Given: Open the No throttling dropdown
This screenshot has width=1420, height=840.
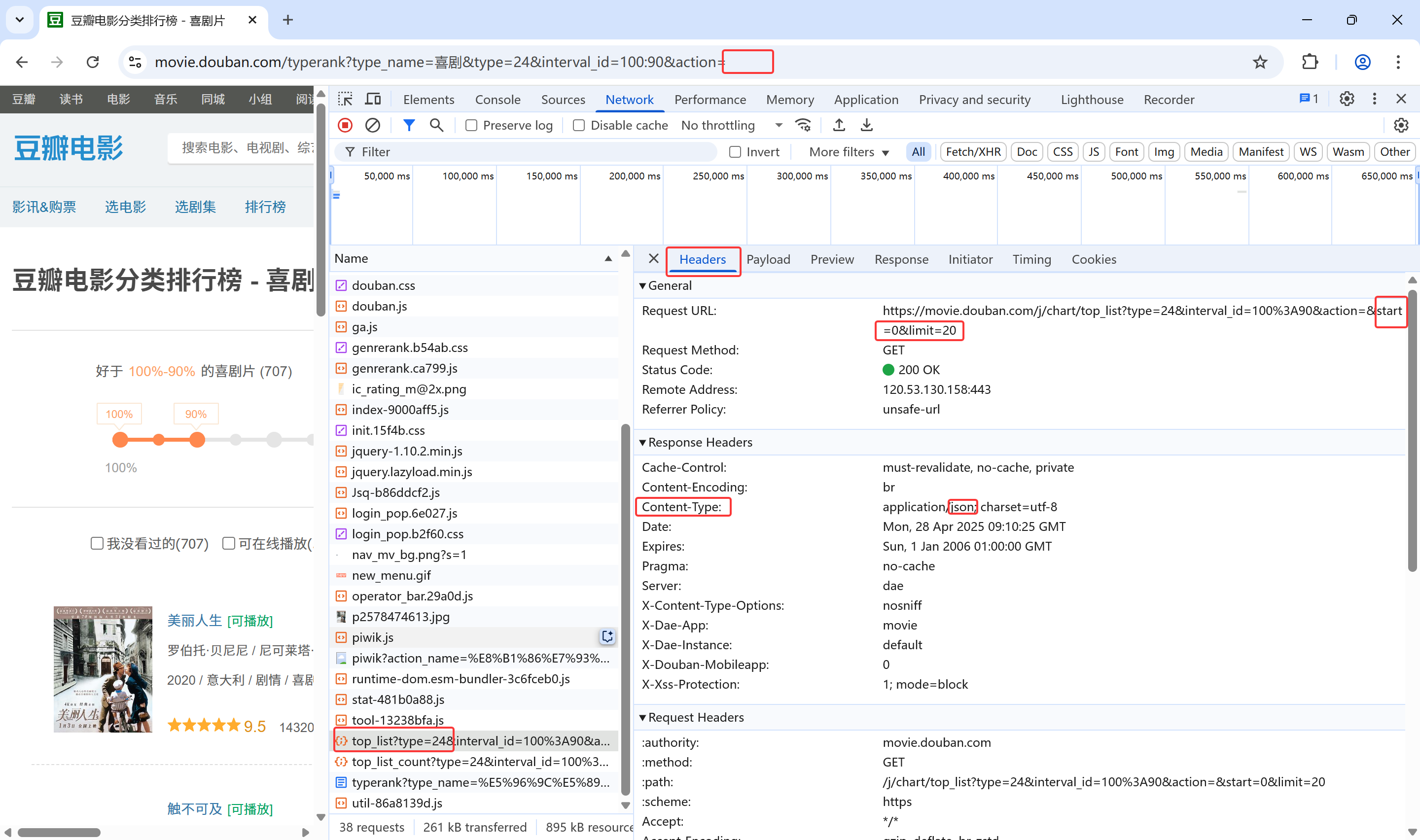Looking at the screenshot, I should 731,126.
